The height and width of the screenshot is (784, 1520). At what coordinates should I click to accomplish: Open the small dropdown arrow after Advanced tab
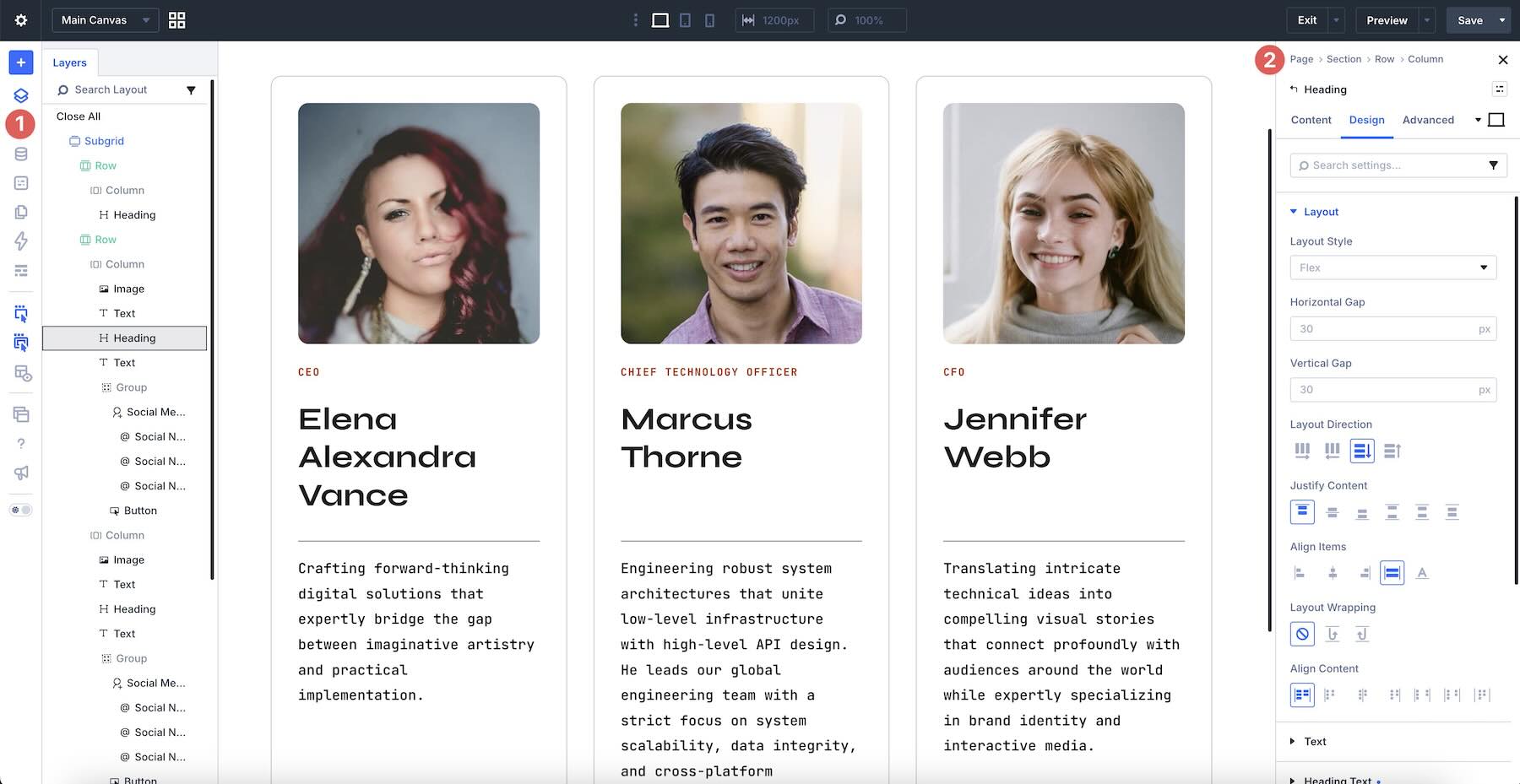pos(1478,120)
